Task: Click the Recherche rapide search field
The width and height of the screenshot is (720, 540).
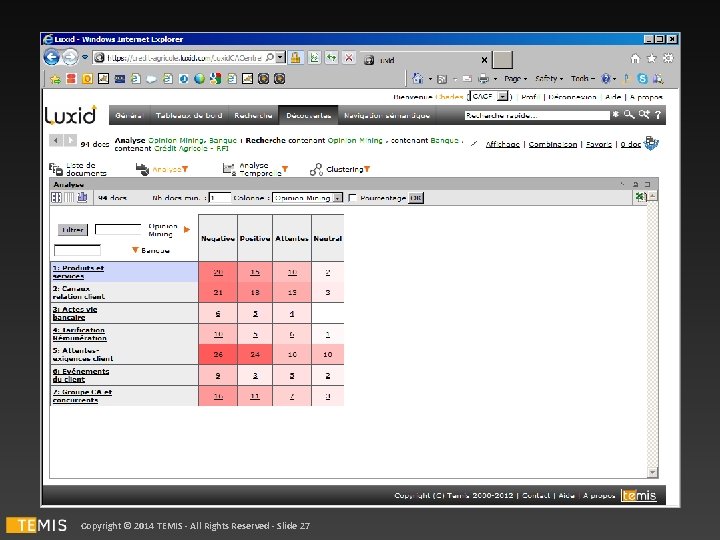Action: [x=537, y=115]
